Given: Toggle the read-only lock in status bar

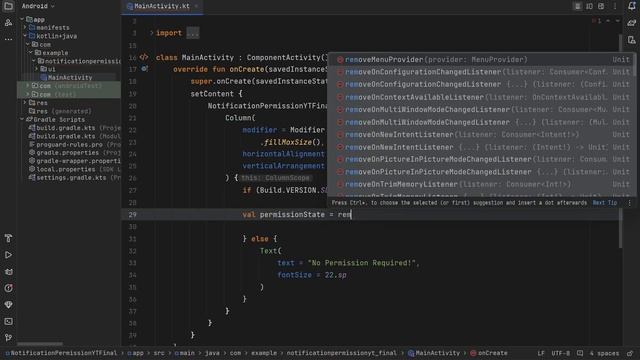Looking at the screenshot, I should click(x=630, y=353).
